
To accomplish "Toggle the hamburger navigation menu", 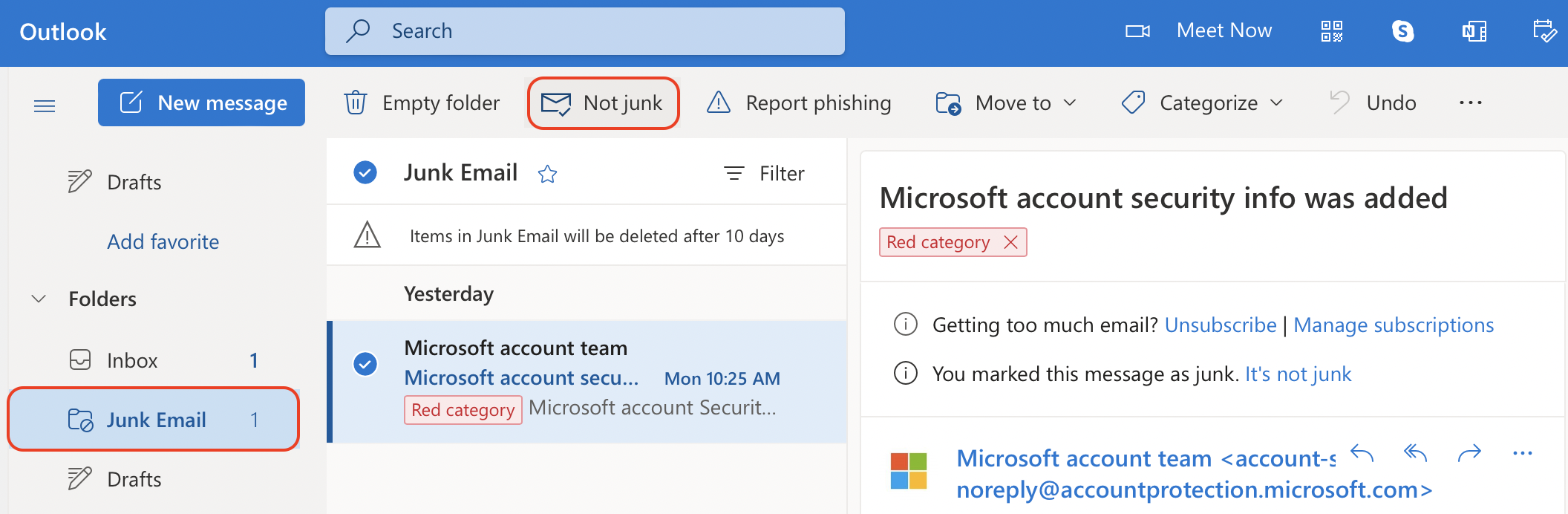I will tap(45, 105).
